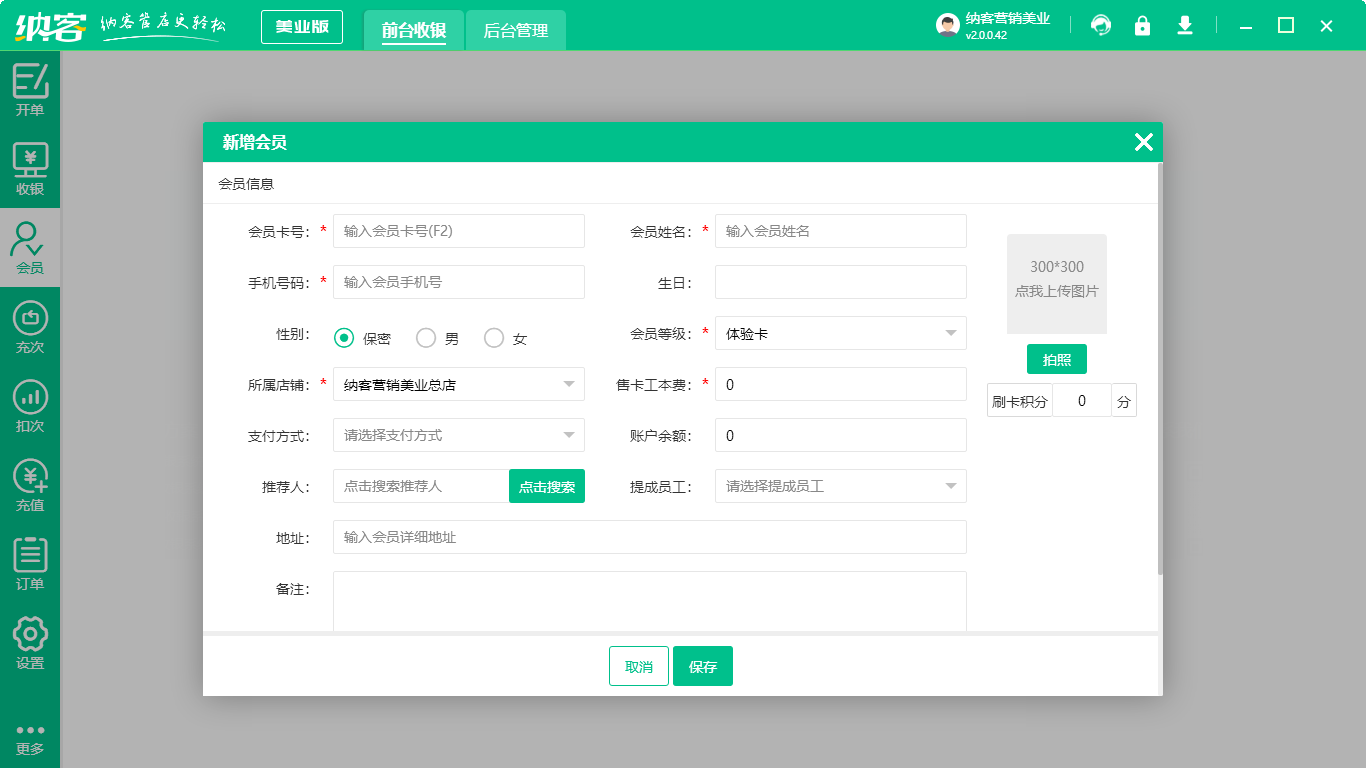Click the lock icon in the title bar
This screenshot has width=1366, height=768.
(1142, 25)
